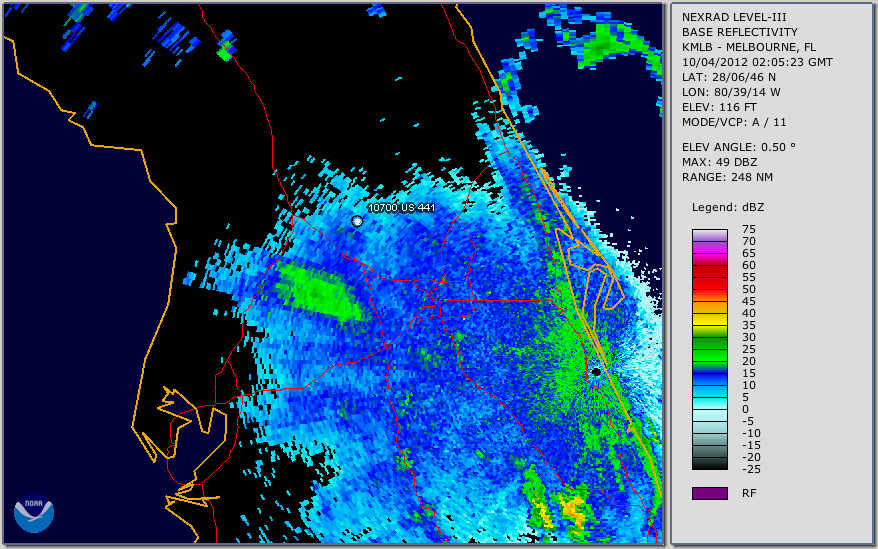Select the KMLB - MELBOURNE, FL line
This screenshot has height=549, width=878.
pos(749,47)
